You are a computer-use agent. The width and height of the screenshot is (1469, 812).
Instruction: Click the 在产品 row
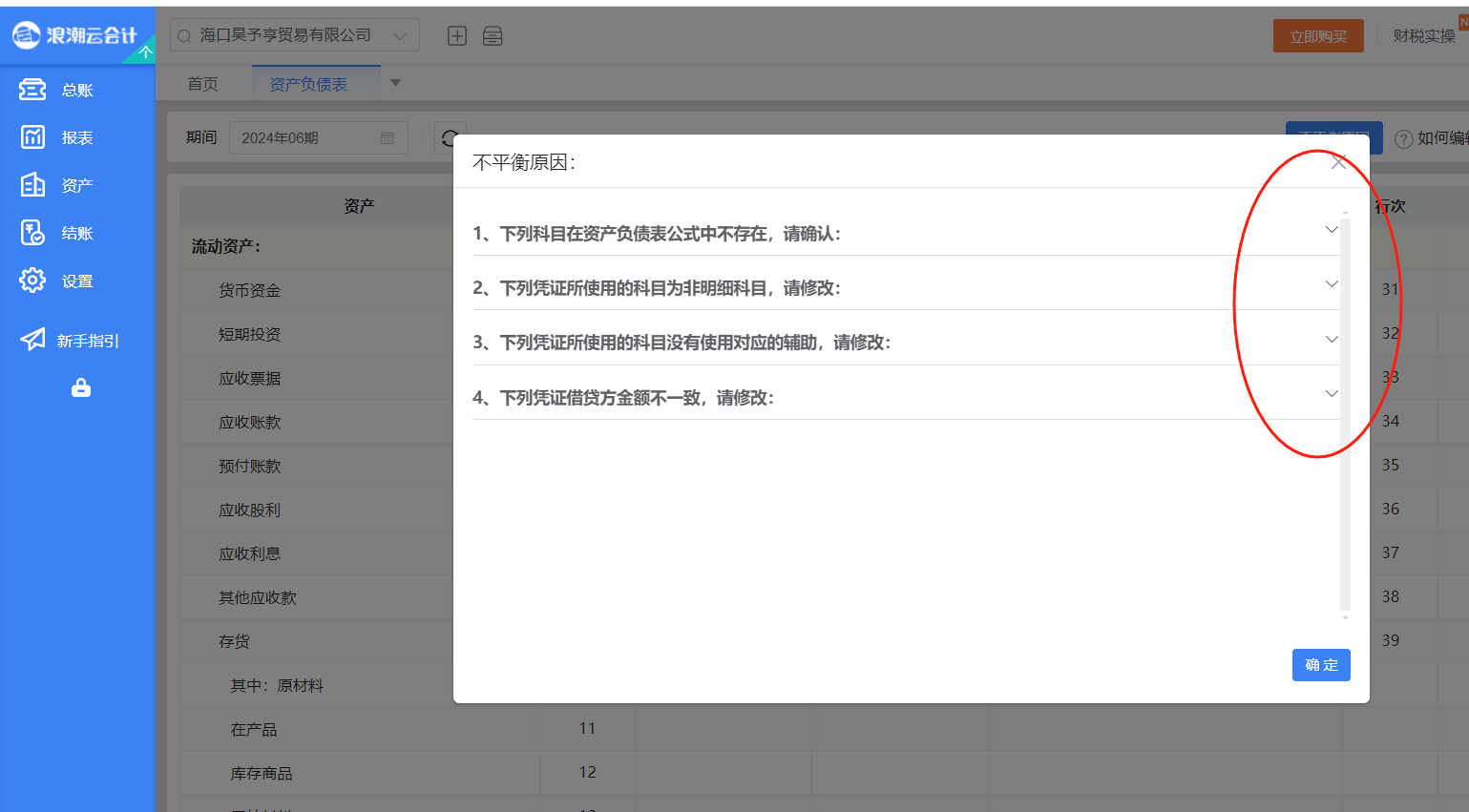click(x=254, y=729)
